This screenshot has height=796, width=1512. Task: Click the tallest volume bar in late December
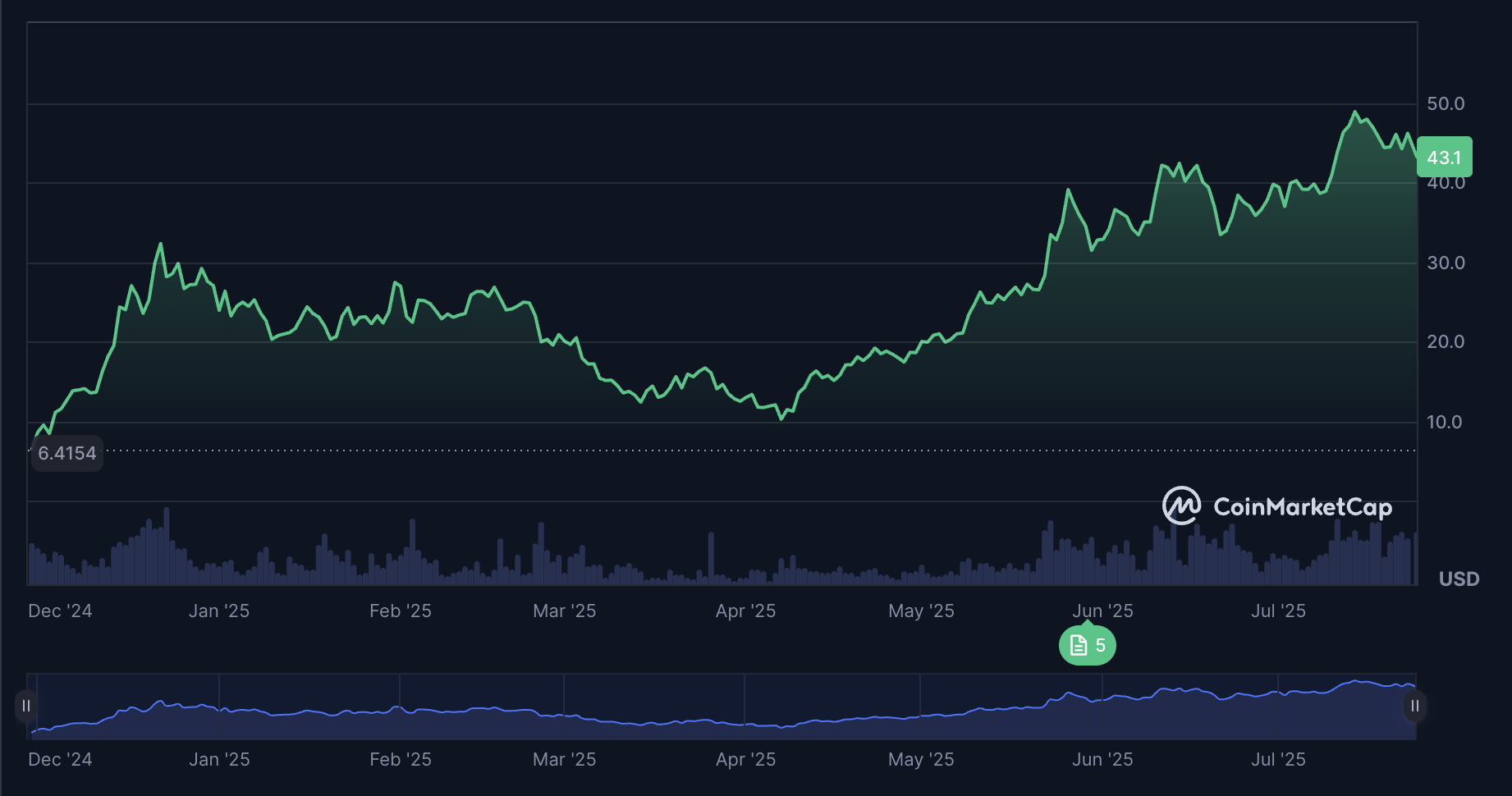pos(167,546)
